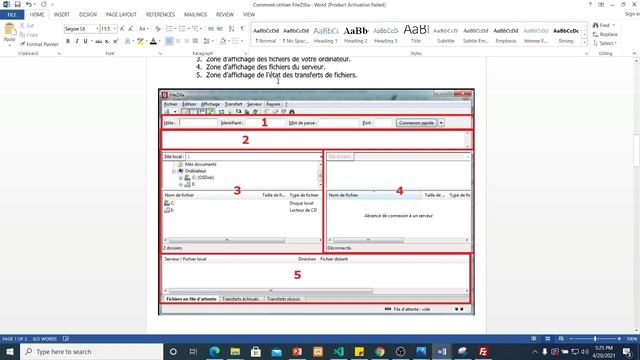Align text right
Image resolution: width=640 pixels, height=360 pixels.
tap(187, 41)
